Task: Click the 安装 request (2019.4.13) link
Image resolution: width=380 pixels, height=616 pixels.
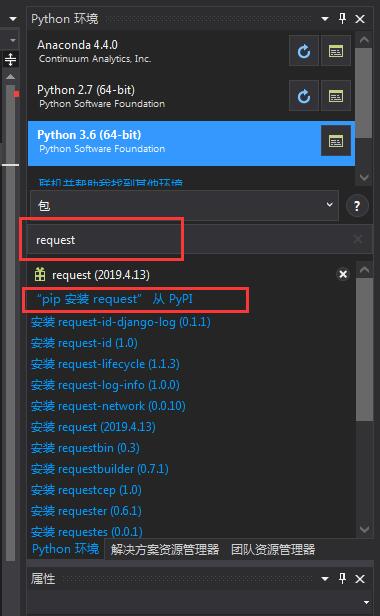Action: point(93,427)
